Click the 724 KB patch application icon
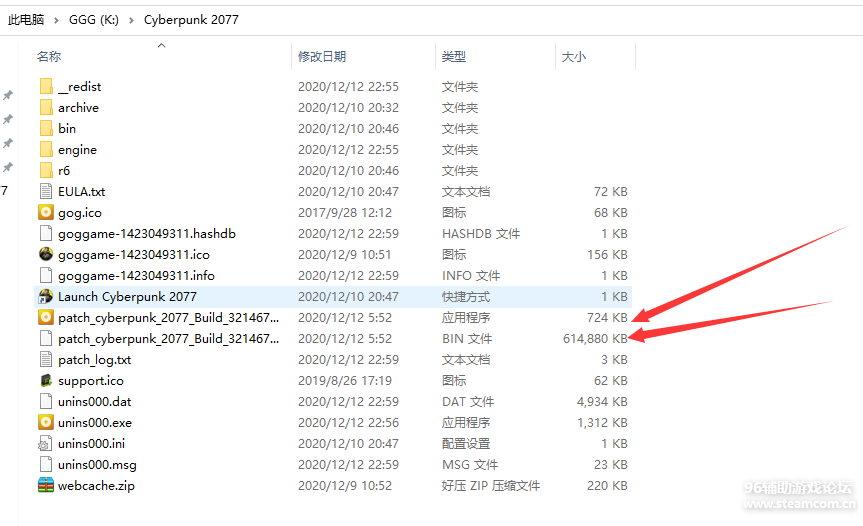 click(46, 317)
